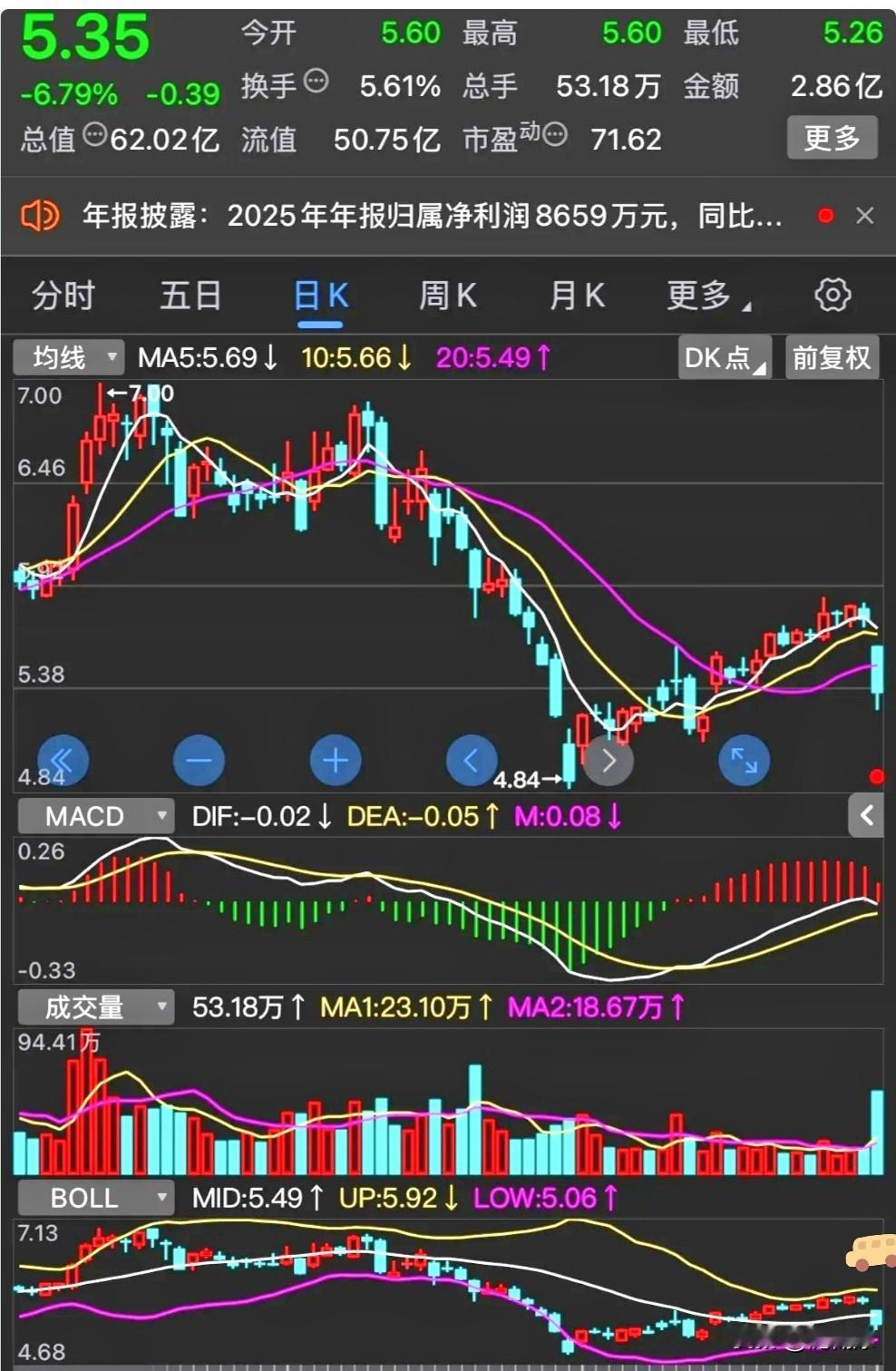The image size is (896, 1371).
Task: Open the 年报披露 announcement text
Action: tap(432, 216)
